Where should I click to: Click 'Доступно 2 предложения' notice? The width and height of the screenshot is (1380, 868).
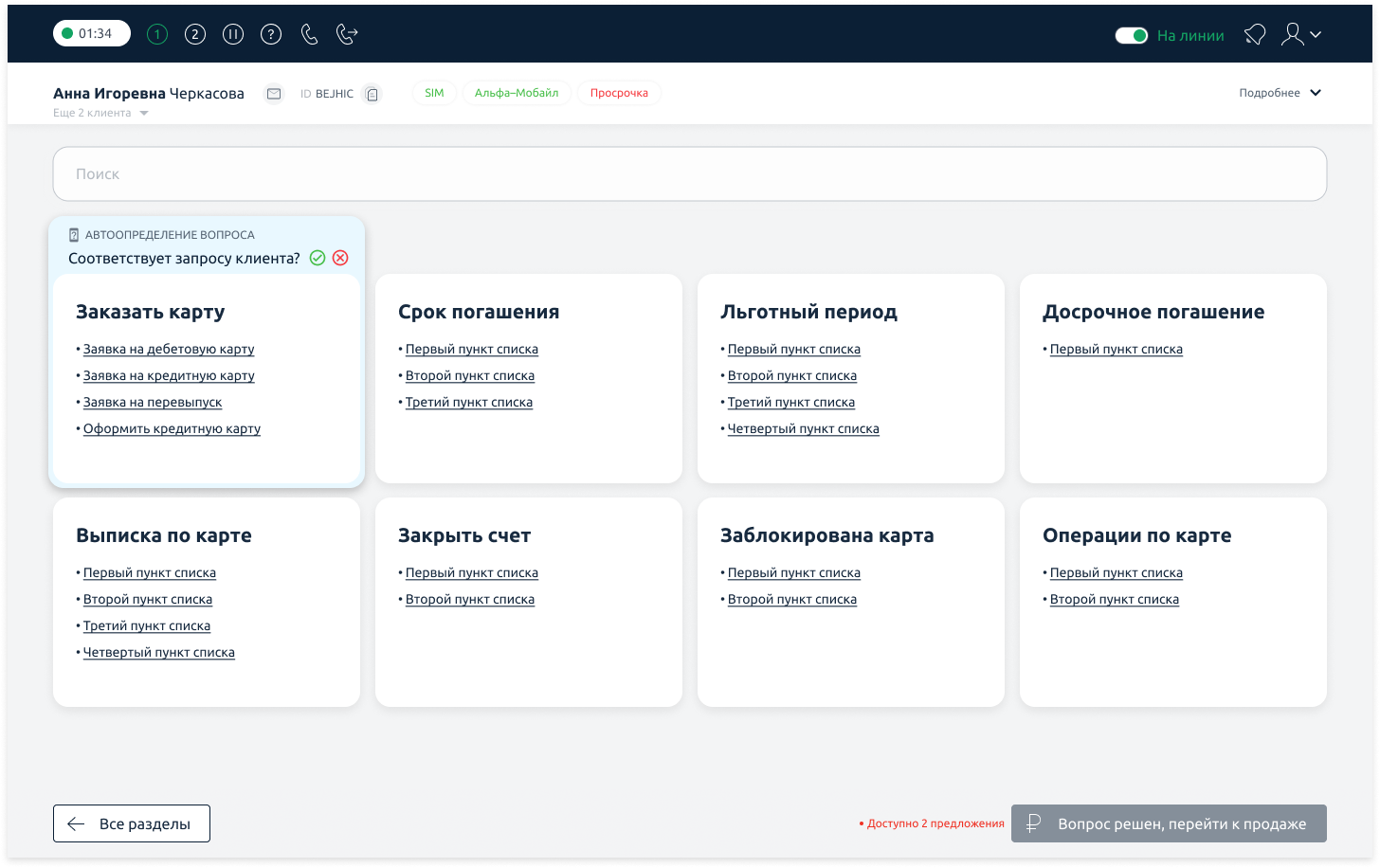932,823
